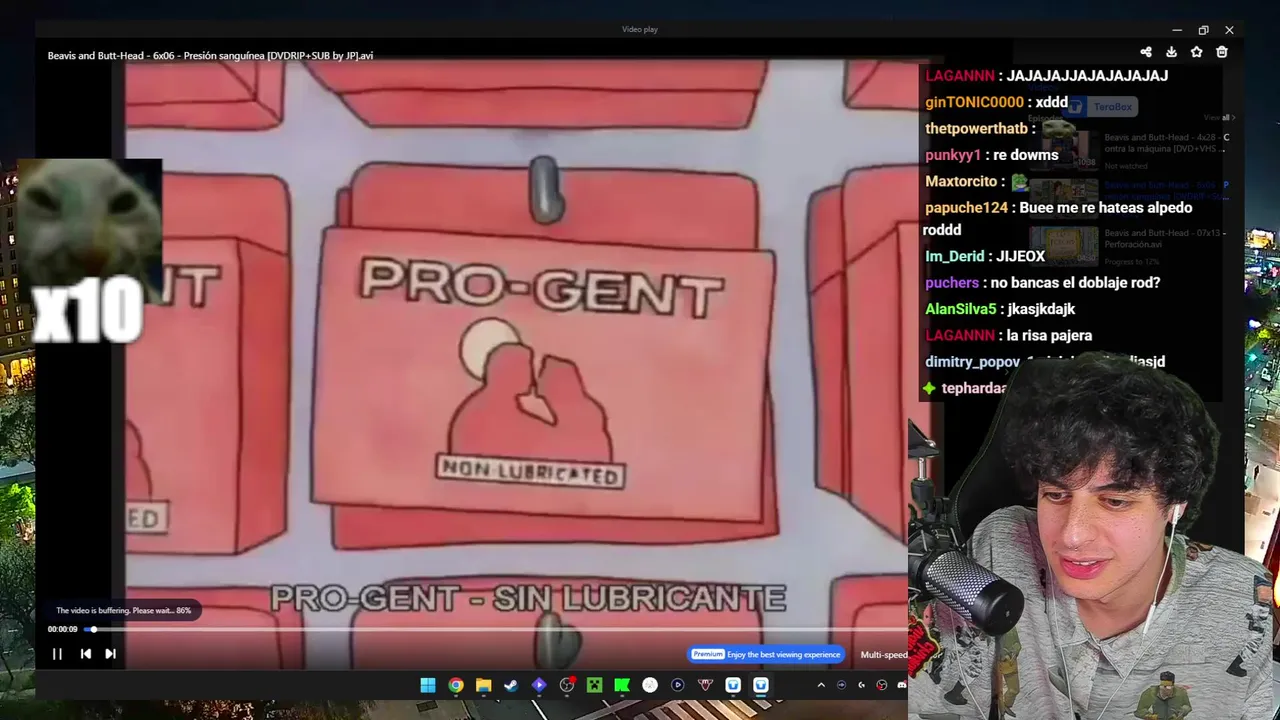Click the TeraBox logo in the side panel

1101,107
